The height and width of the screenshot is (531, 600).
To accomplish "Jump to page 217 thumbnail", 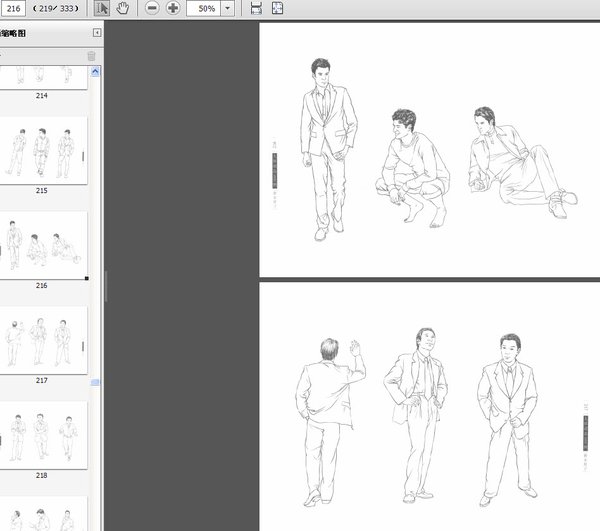I will pos(41,340).
